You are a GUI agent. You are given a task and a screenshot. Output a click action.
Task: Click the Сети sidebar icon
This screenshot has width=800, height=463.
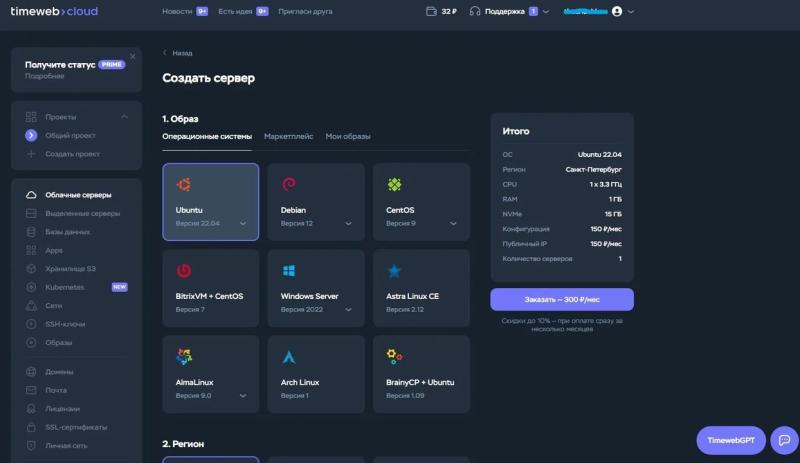(x=31, y=305)
